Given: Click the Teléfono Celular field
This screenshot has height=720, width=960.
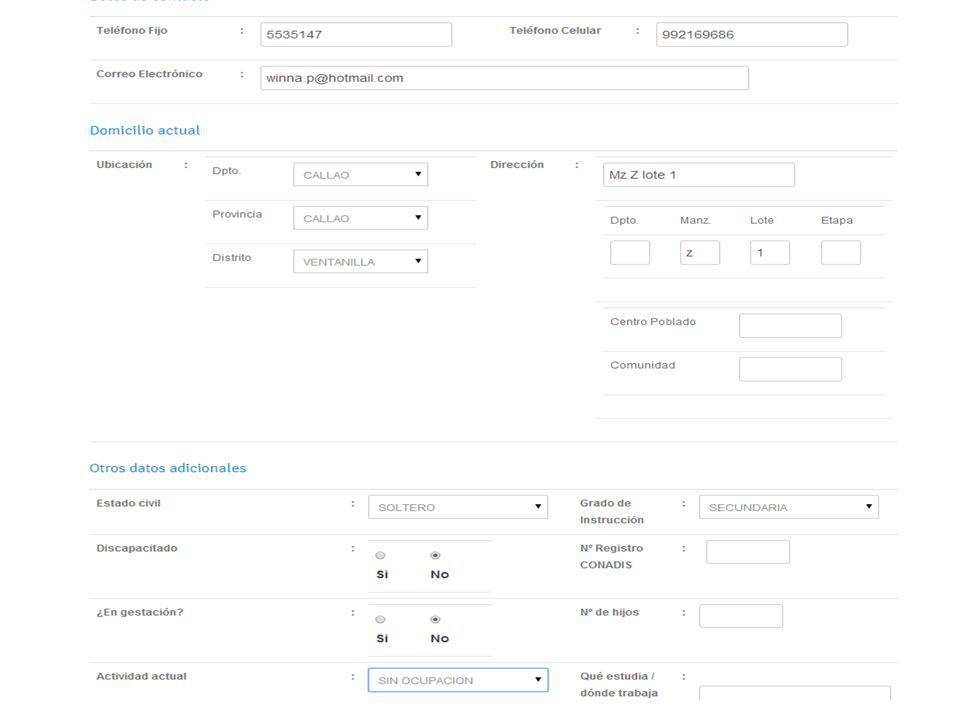Looking at the screenshot, I should pos(752,34).
